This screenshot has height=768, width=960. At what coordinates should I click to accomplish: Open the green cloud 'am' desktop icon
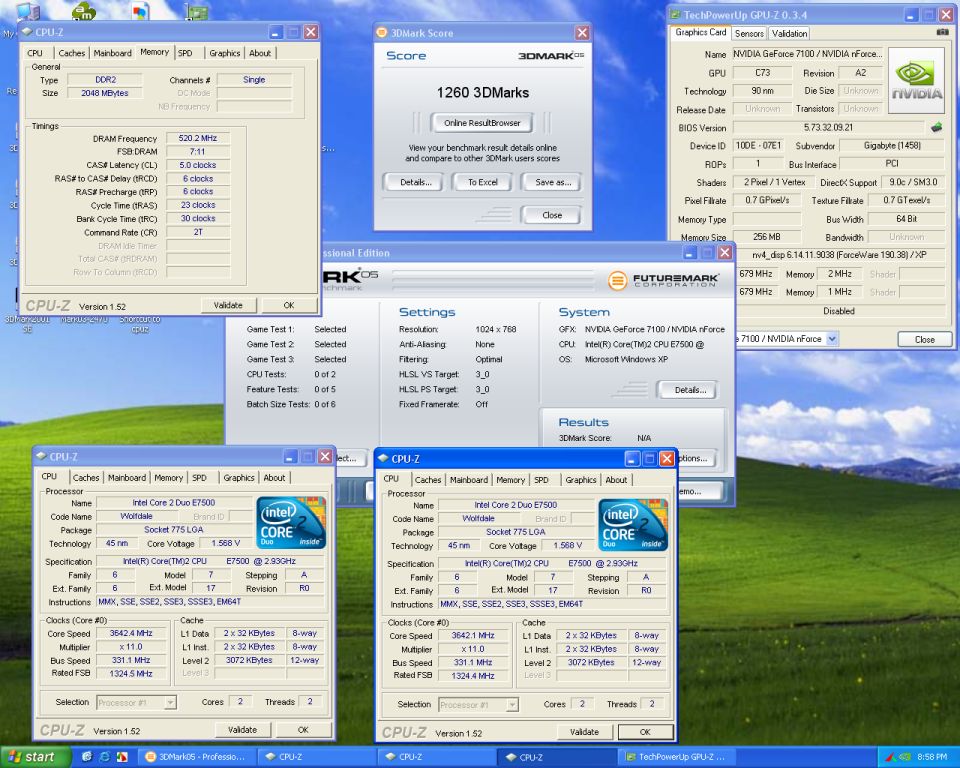pos(84,10)
